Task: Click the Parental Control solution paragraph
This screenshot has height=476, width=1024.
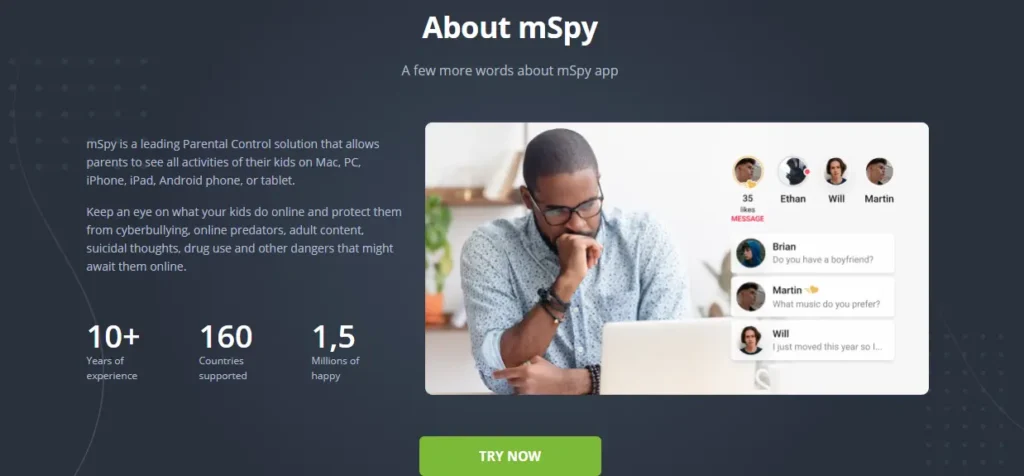Action: pos(232,162)
